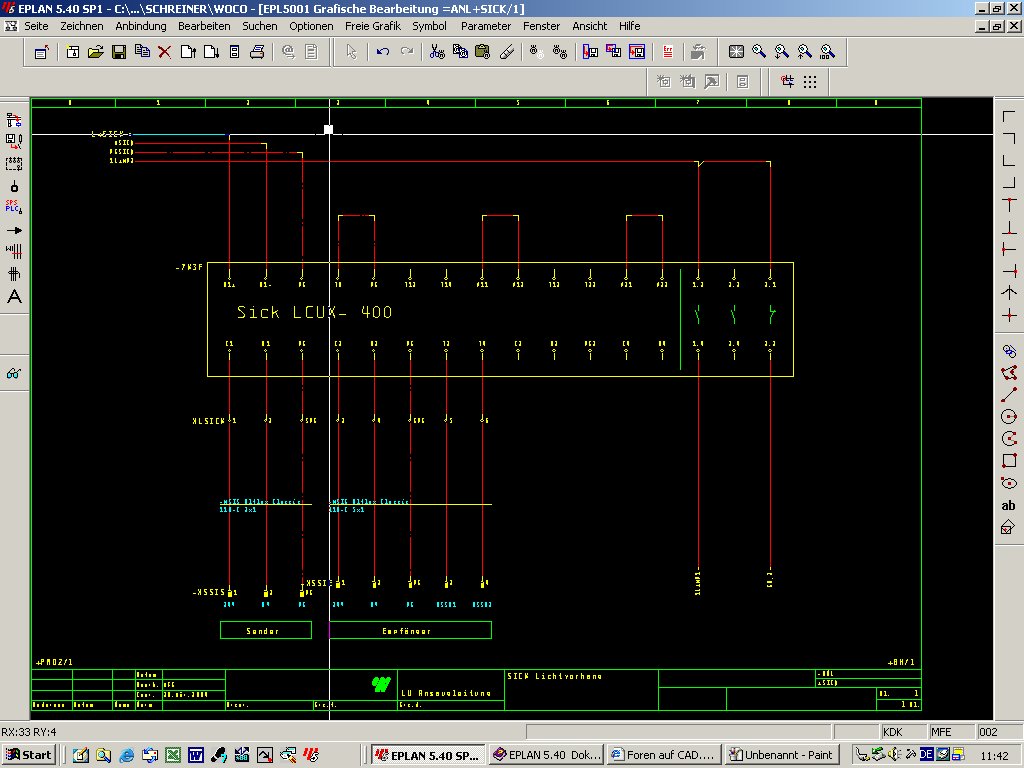Click the Windows Start button
Screen dimensions: 1024x768
(29, 755)
